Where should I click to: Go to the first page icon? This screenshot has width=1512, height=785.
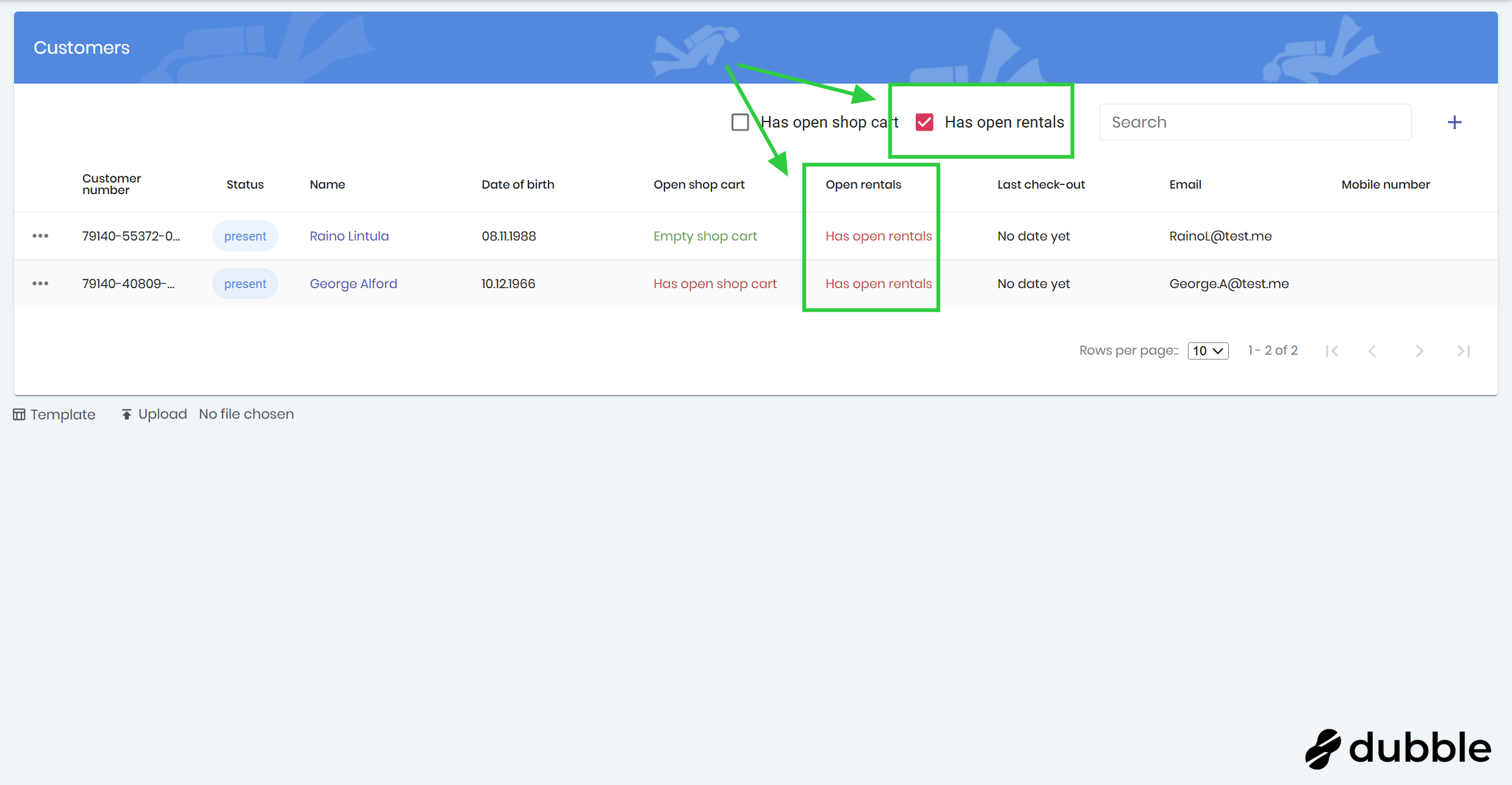(x=1332, y=351)
